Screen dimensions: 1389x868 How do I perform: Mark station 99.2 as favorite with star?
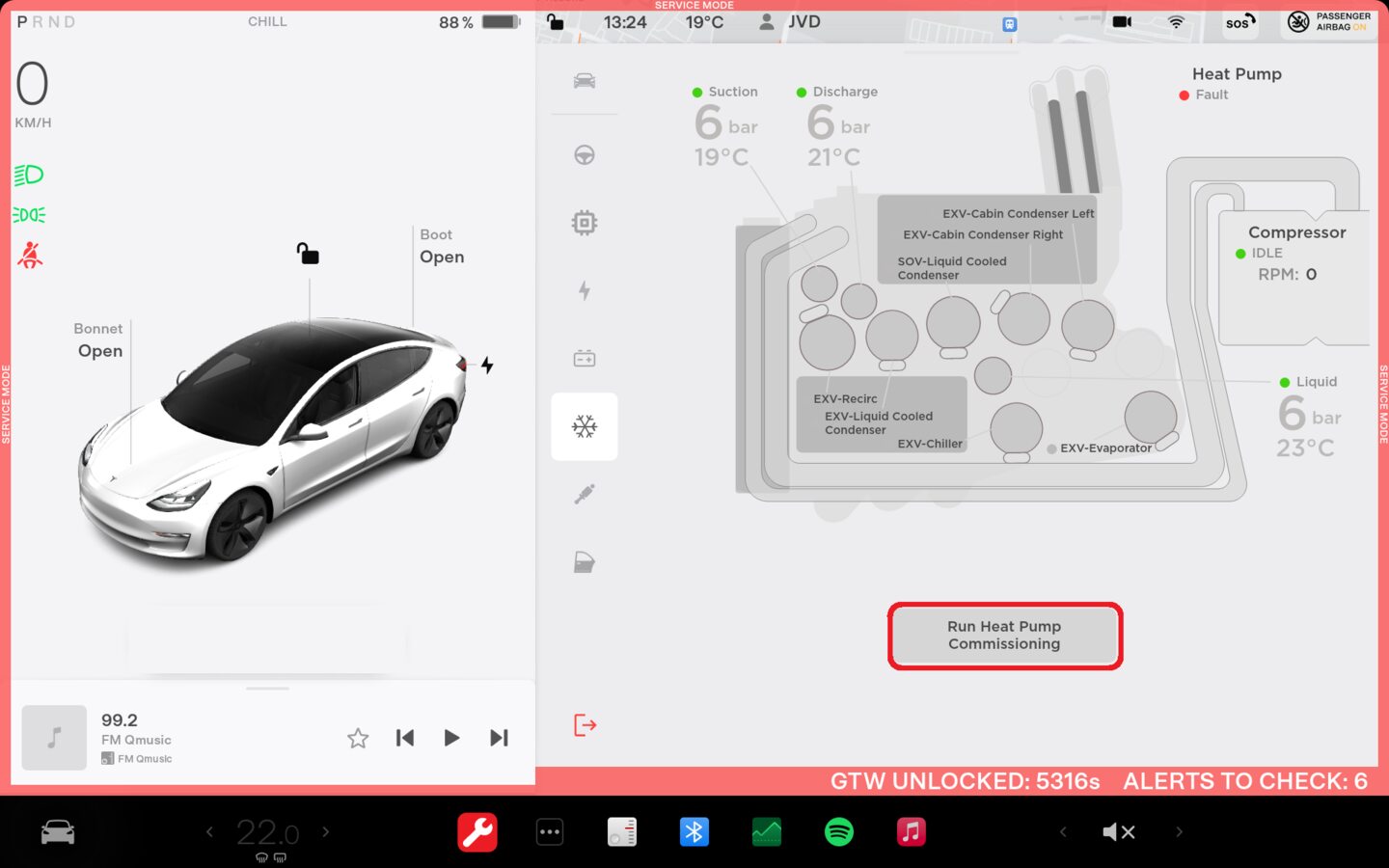[x=358, y=738]
